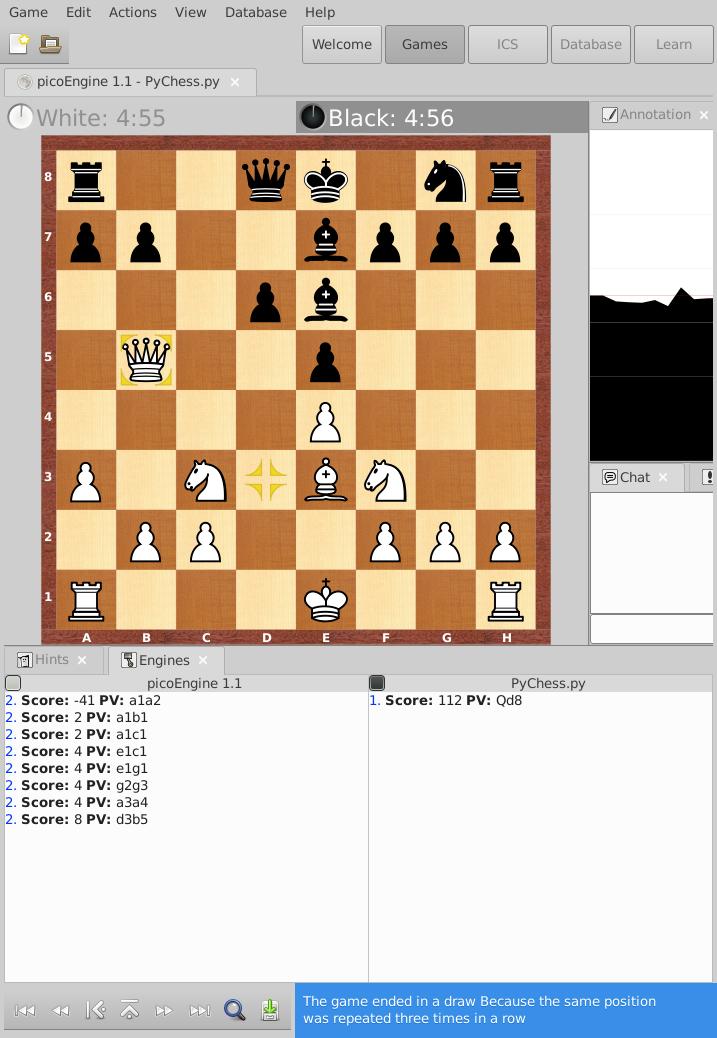Toggle the picoEngine 1.1 analyzer checkbox
Viewport: 717px width, 1038px height.
click(x=13, y=683)
